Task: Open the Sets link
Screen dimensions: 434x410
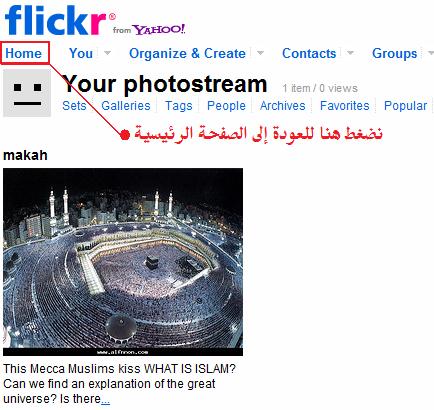Action: tap(74, 106)
